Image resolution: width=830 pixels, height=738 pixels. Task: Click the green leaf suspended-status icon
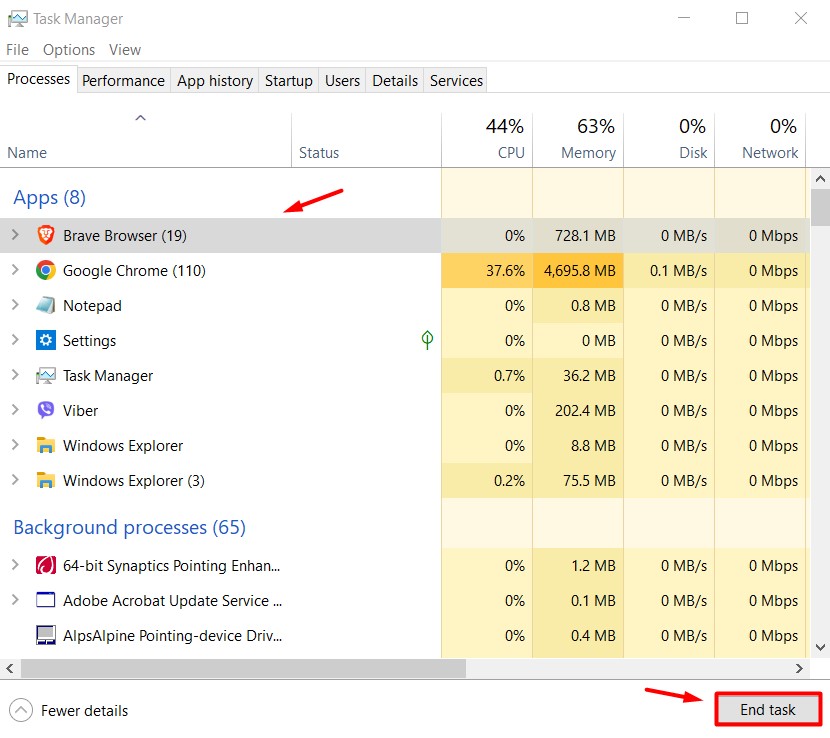coord(427,340)
